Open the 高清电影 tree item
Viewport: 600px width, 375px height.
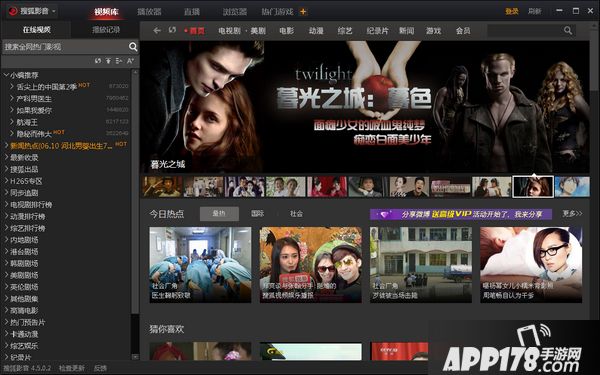pos(24,311)
